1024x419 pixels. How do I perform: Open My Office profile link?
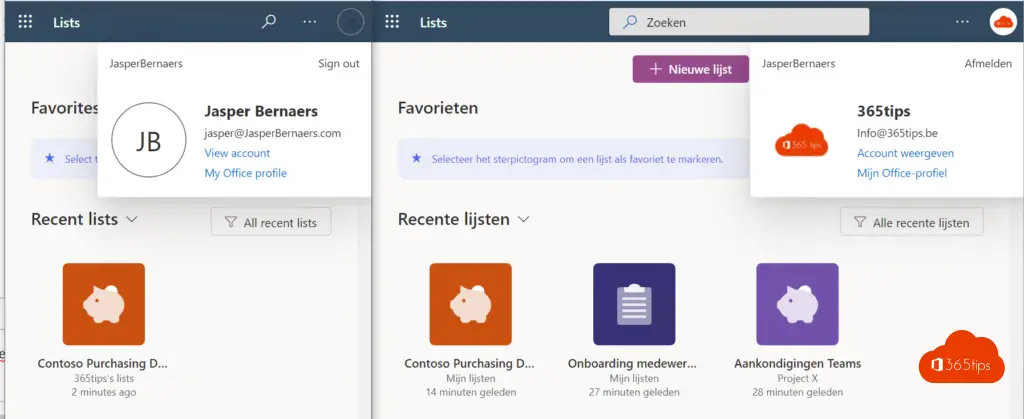tap(246, 173)
